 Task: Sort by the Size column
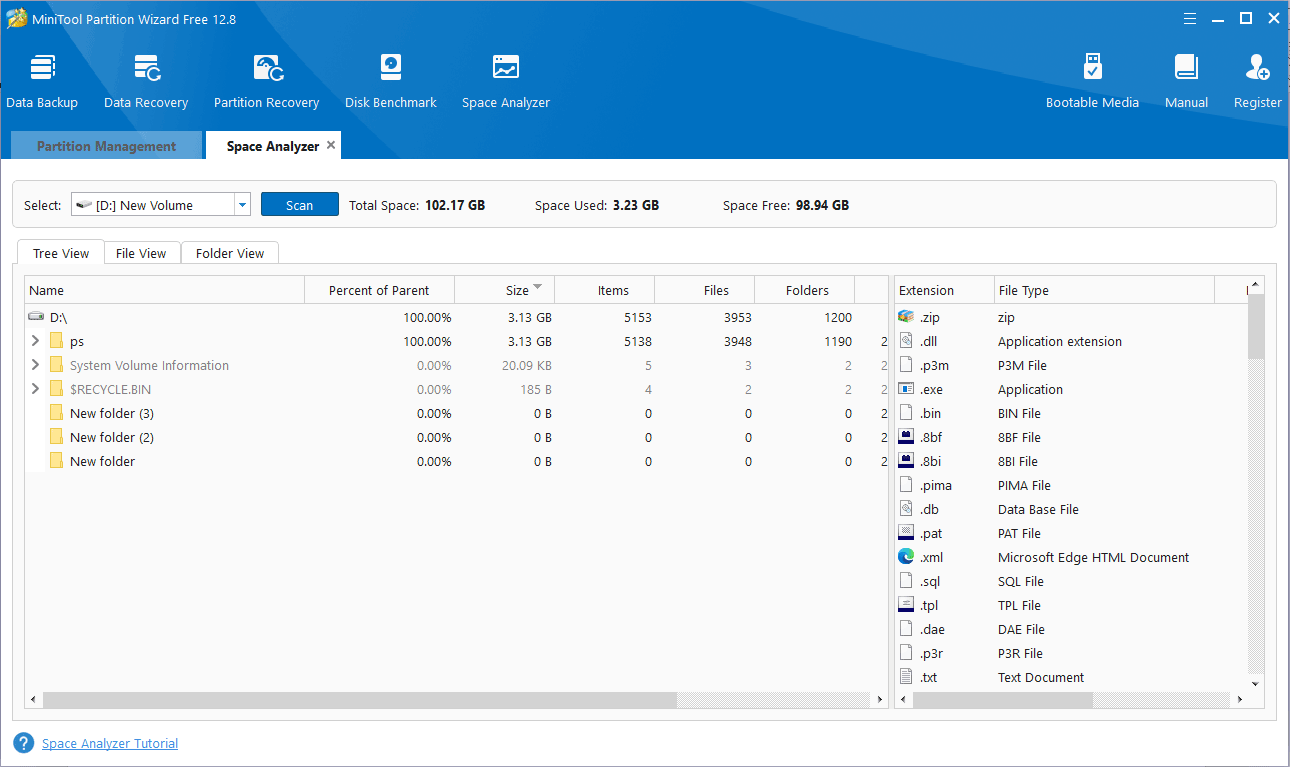click(x=504, y=290)
